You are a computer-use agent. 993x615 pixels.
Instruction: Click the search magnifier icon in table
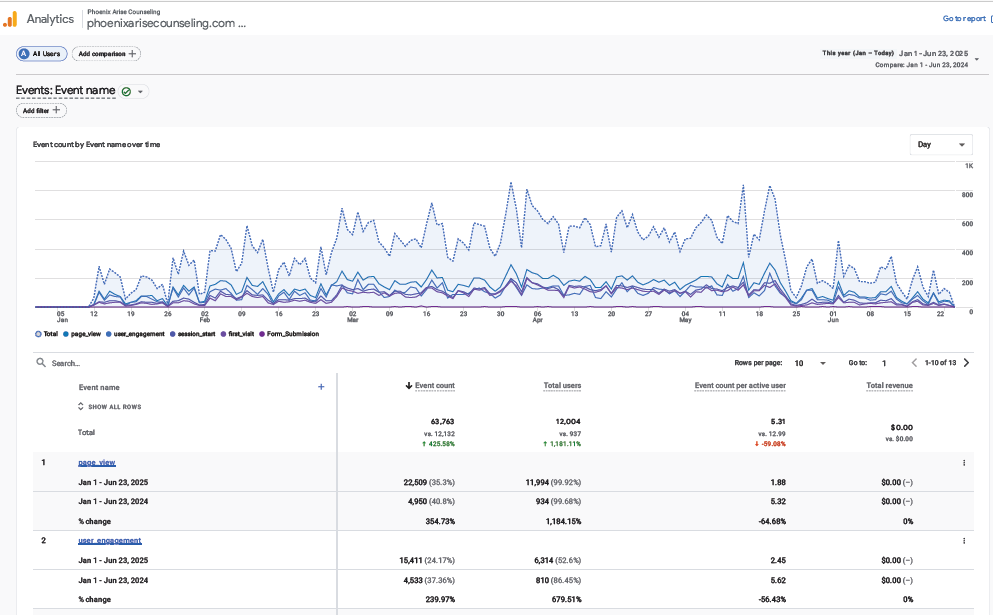41,363
